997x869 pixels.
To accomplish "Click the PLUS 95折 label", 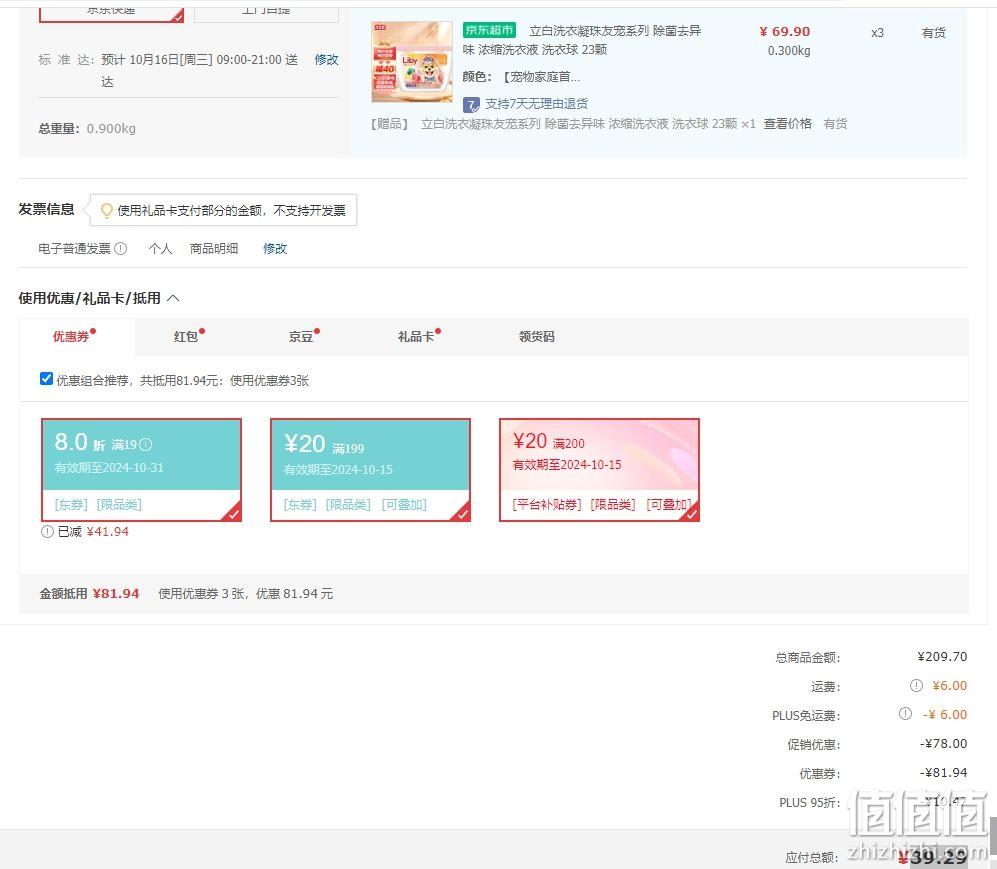I will click(x=809, y=802).
